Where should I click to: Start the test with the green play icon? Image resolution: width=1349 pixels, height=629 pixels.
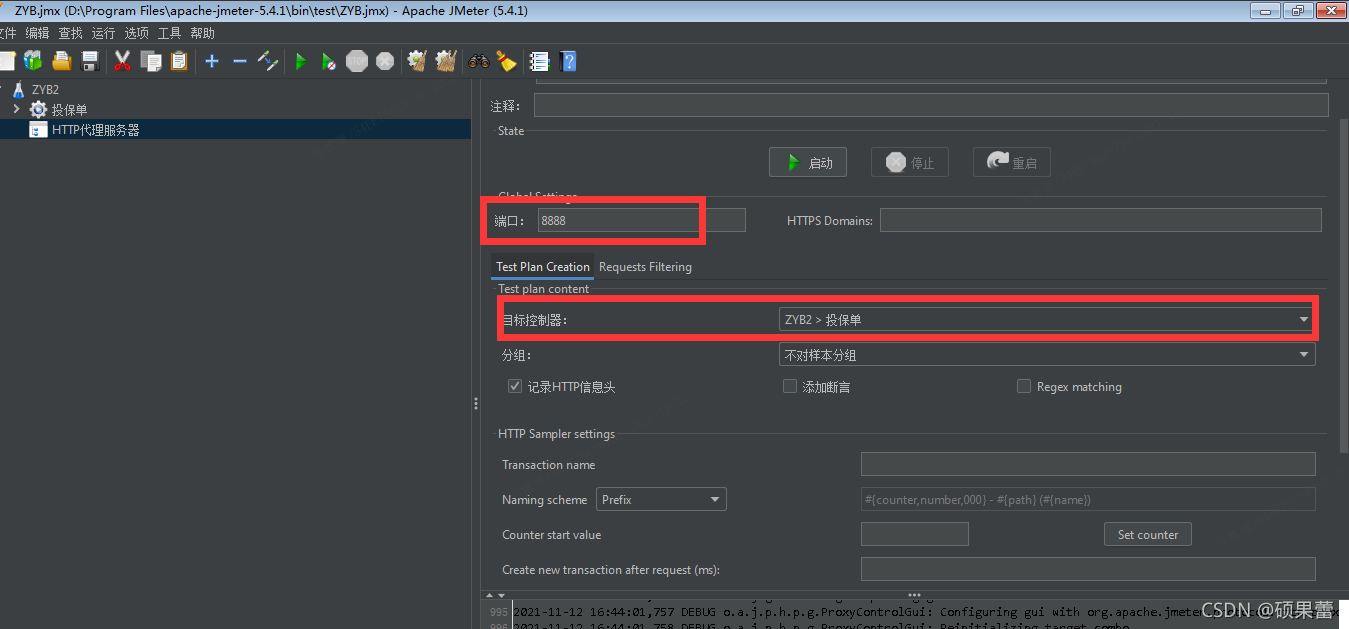point(300,61)
